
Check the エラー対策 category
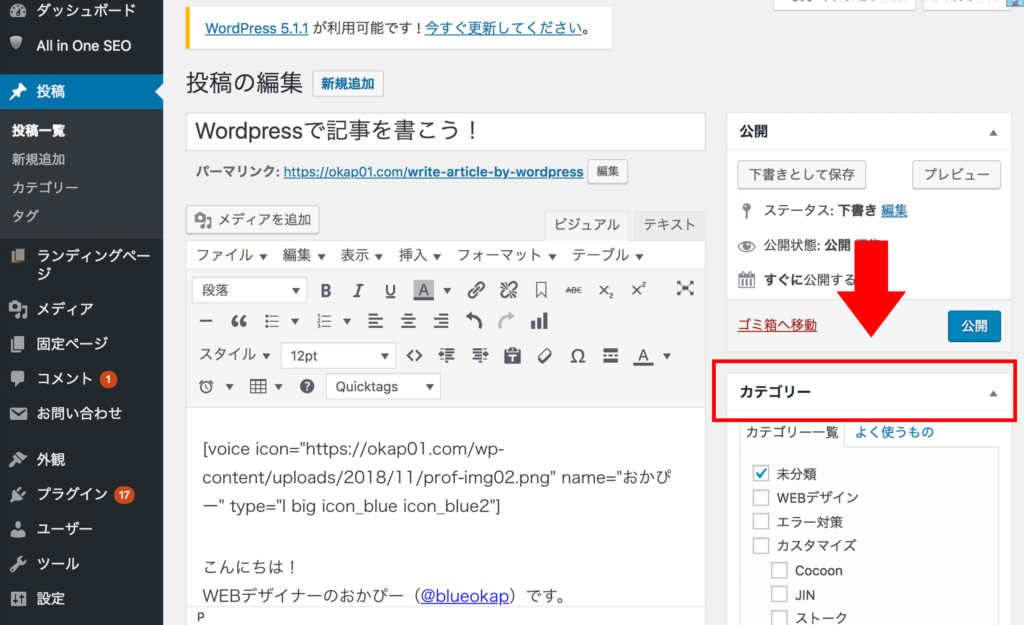click(x=761, y=521)
